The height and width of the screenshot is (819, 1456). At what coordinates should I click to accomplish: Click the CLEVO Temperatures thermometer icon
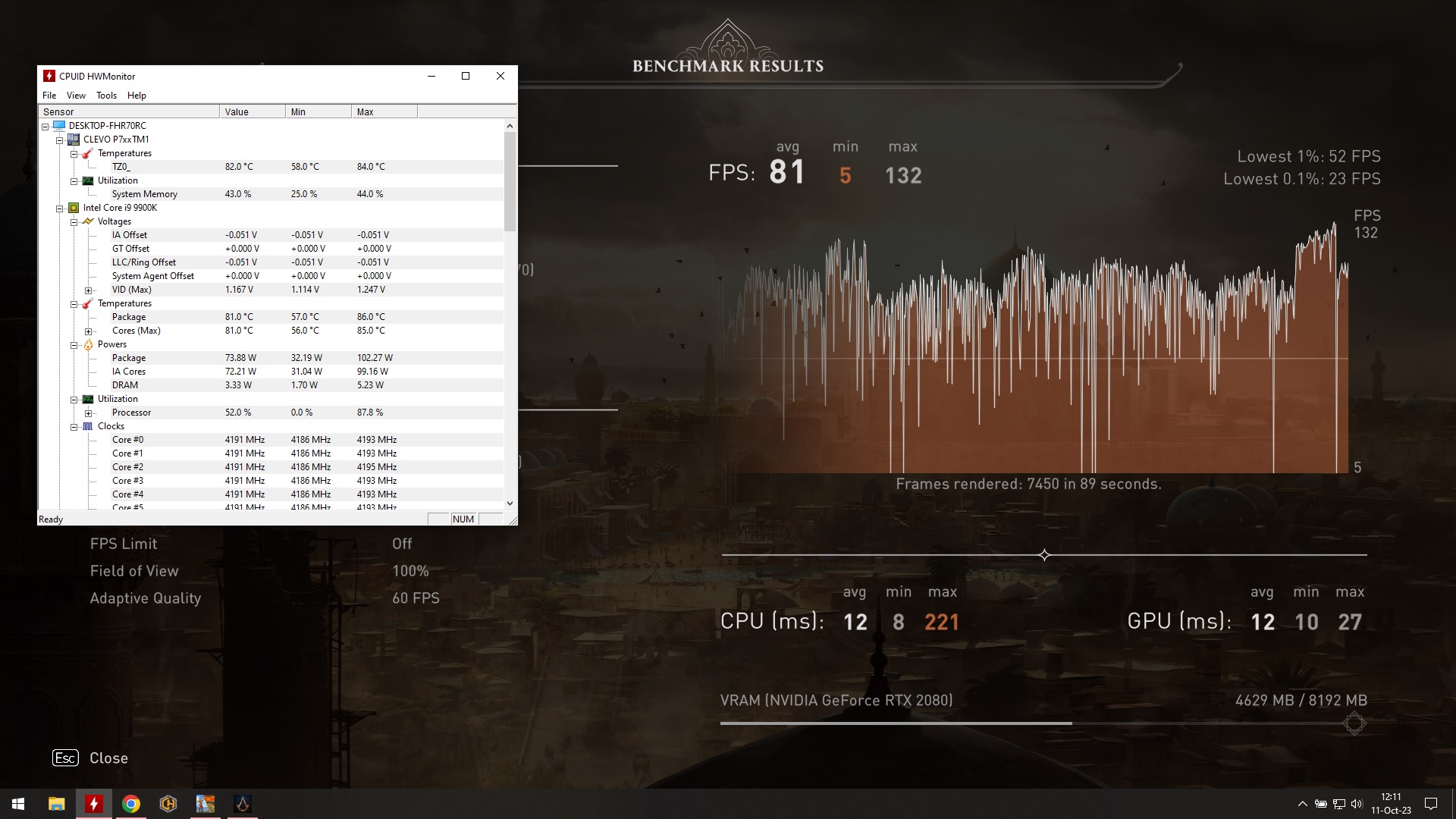(x=88, y=153)
